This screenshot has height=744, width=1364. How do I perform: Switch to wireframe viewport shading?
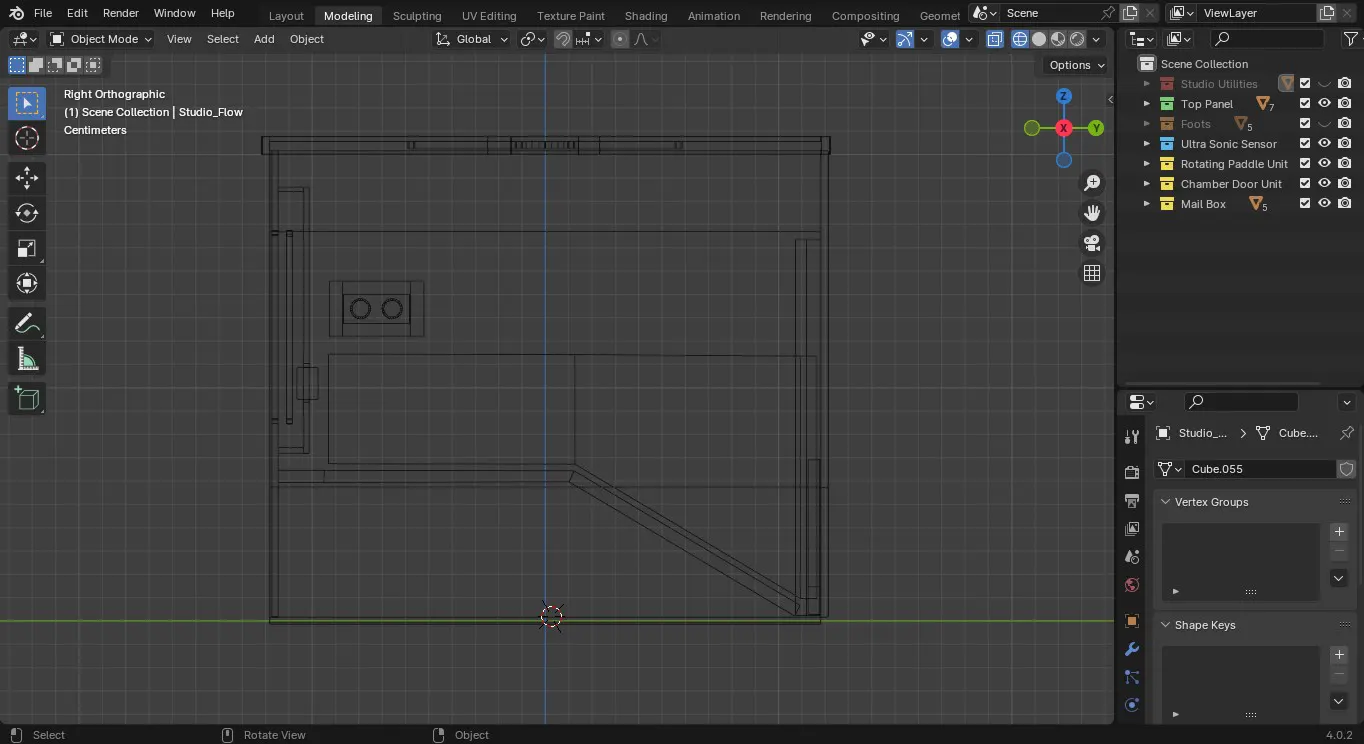[1020, 39]
